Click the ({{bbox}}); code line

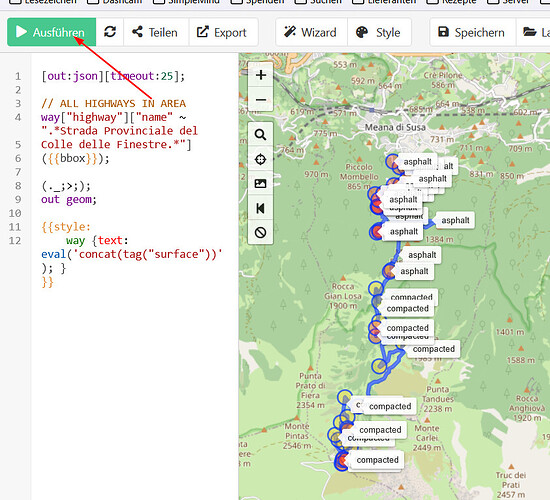tap(75, 158)
